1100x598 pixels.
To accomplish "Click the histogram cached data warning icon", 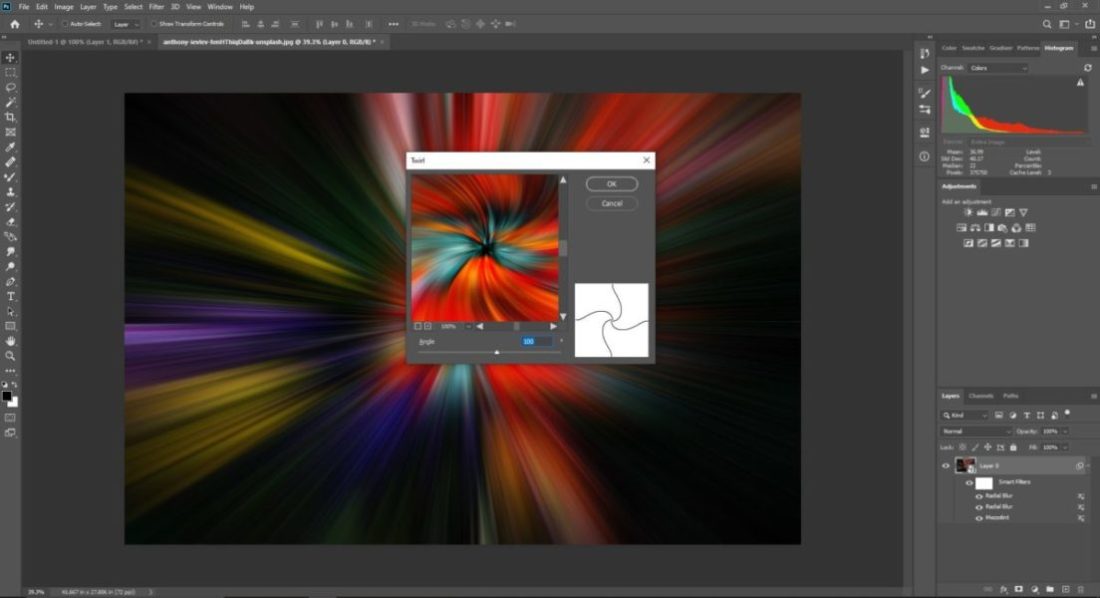I will [x=1080, y=83].
